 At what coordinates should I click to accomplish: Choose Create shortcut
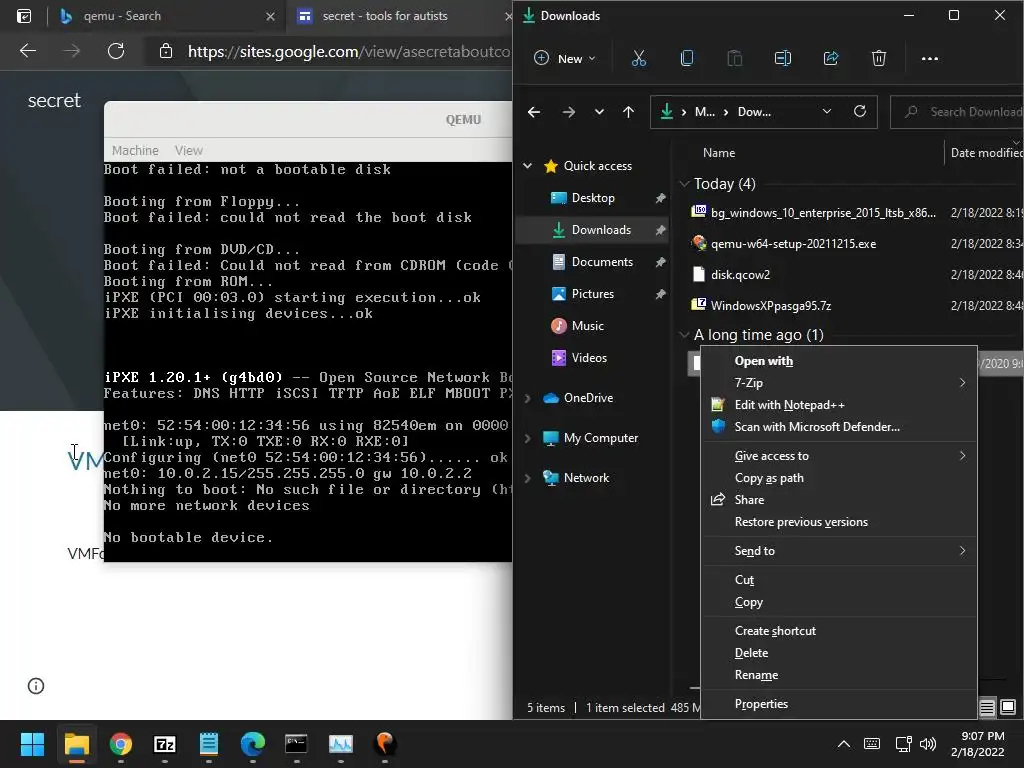tap(839, 631)
